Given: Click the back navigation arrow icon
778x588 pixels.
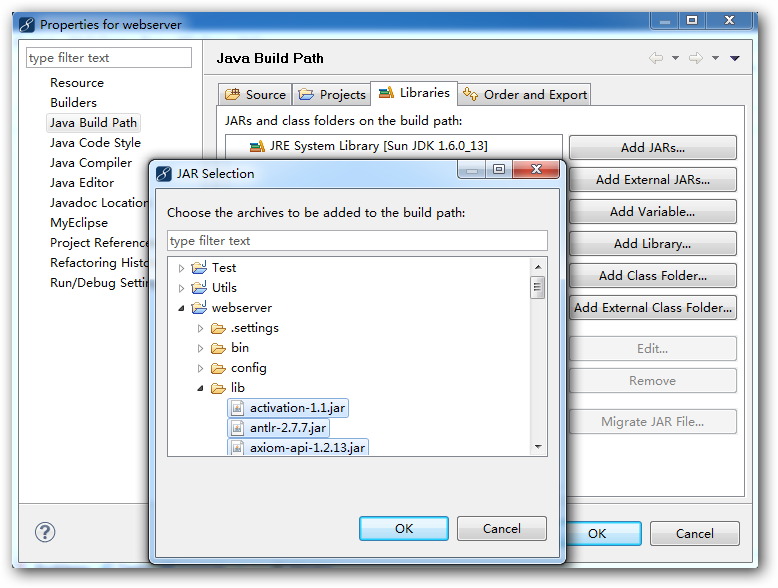Looking at the screenshot, I should pyautogui.click(x=656, y=58).
